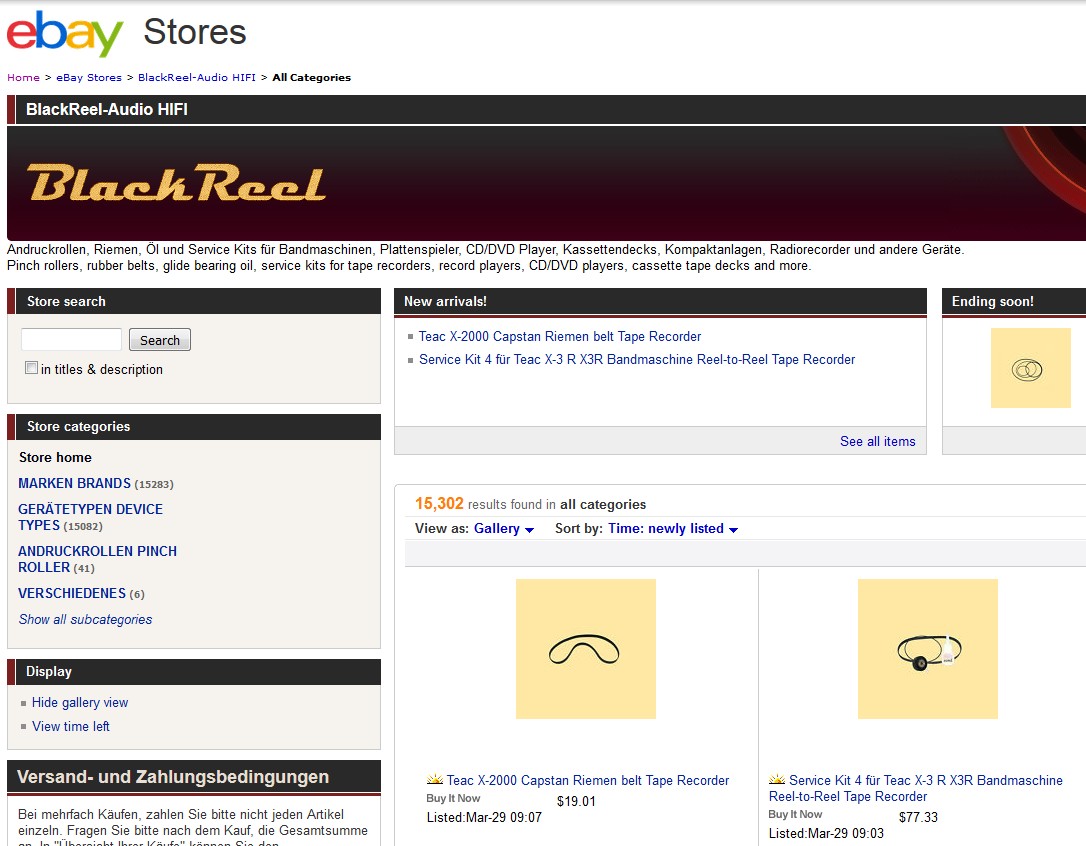The width and height of the screenshot is (1086, 846).
Task: Click new-listing icon beside Service Kit 4 title
Action: pos(777,780)
